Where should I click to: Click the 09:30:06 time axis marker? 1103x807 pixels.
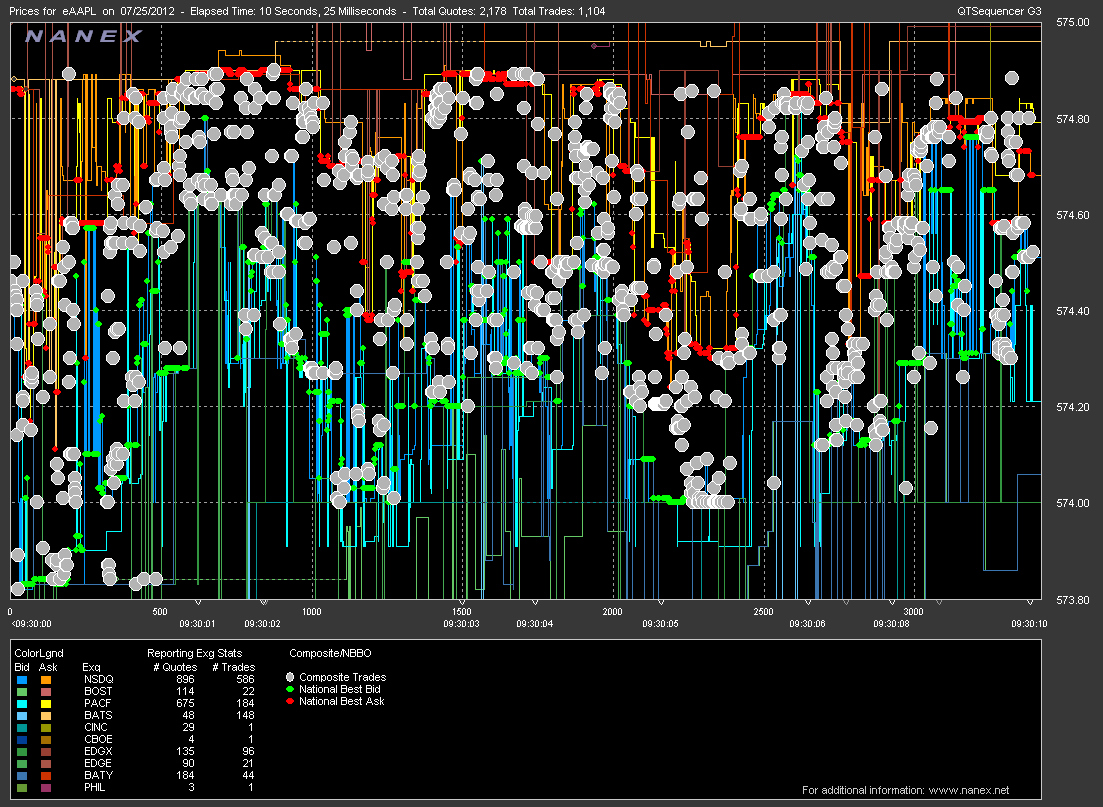click(808, 623)
